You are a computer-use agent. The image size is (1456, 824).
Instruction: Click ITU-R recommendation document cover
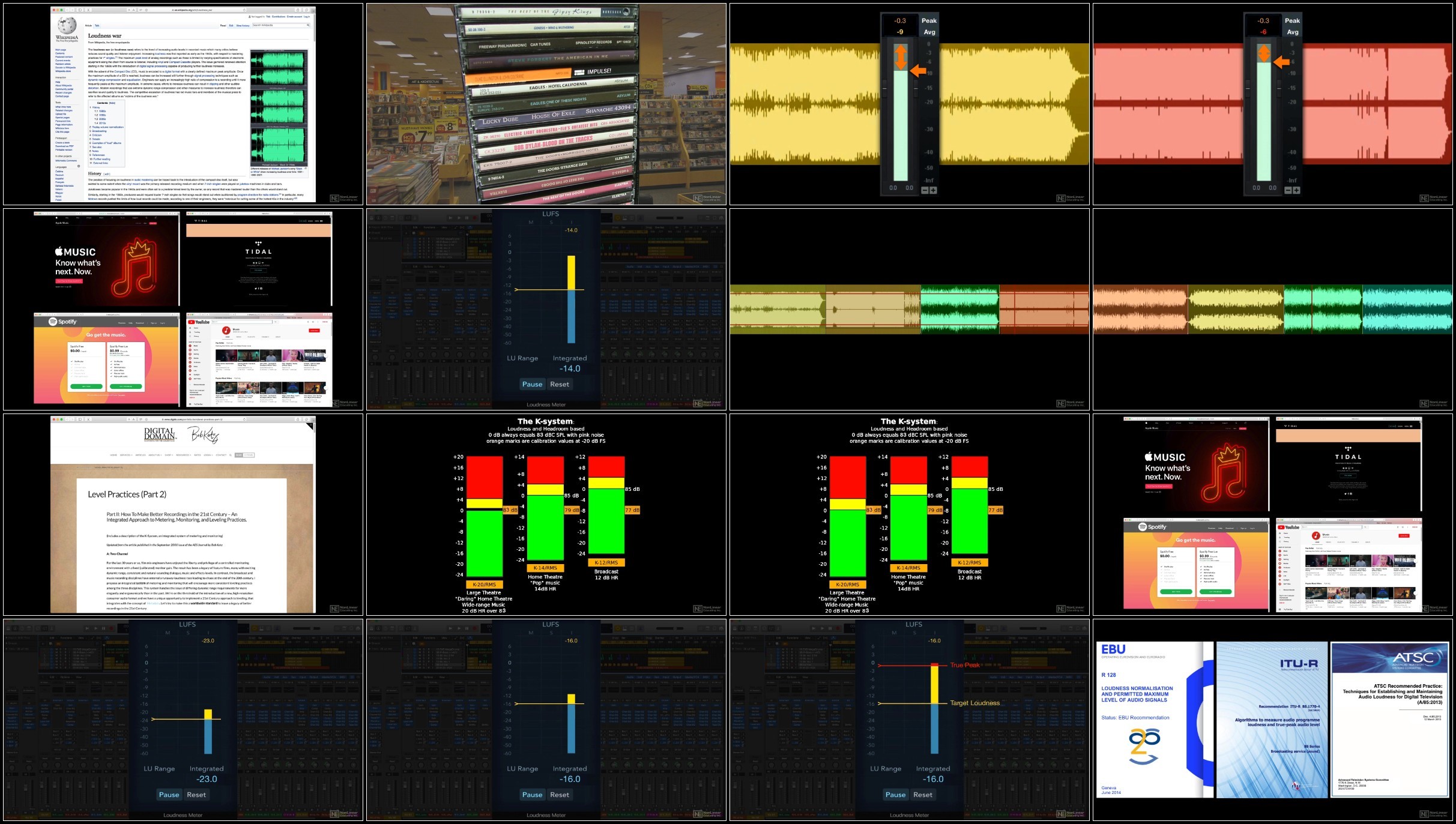coord(1272,720)
